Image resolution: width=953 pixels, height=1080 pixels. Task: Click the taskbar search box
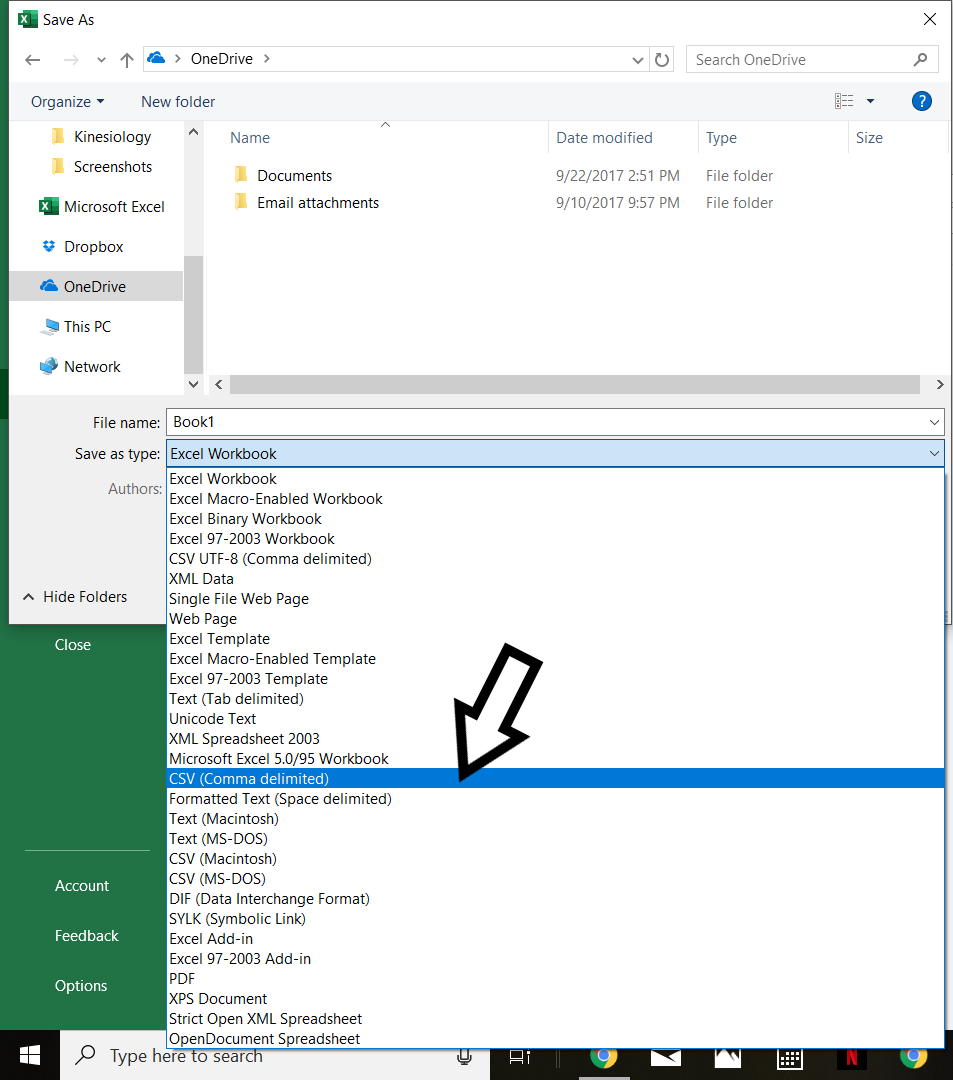(x=275, y=1055)
